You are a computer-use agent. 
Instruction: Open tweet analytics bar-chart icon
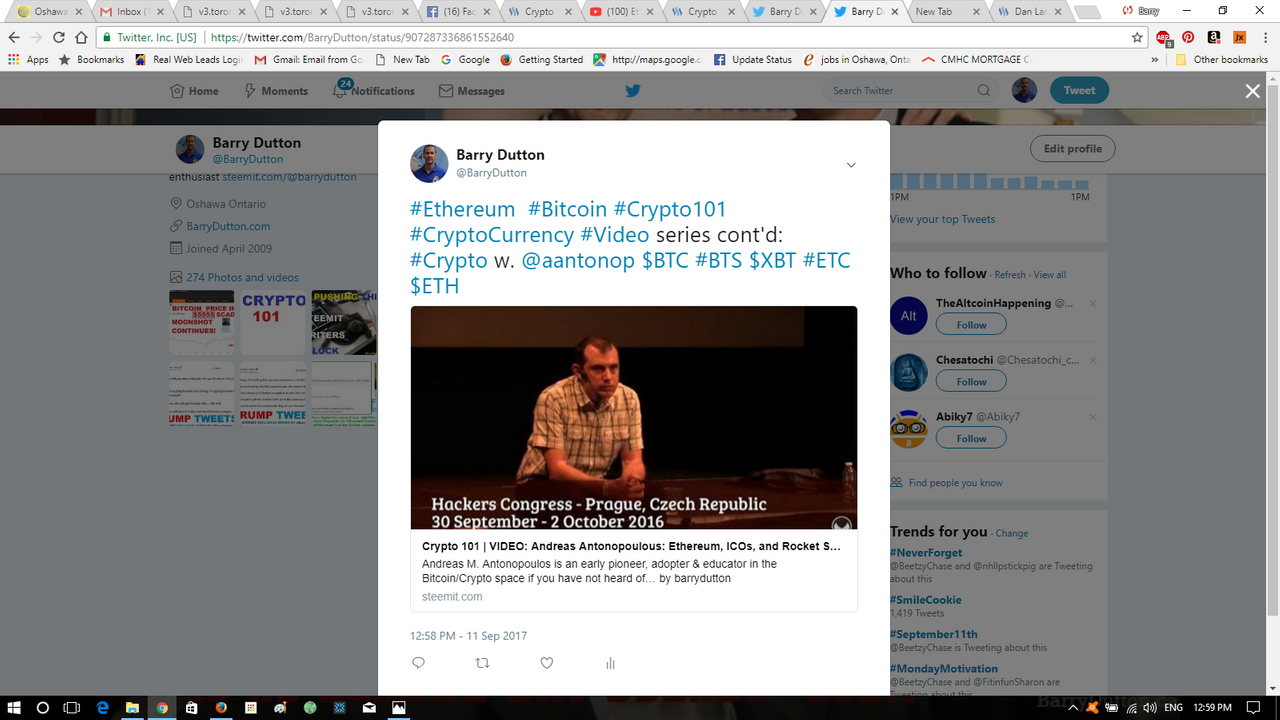(610, 663)
